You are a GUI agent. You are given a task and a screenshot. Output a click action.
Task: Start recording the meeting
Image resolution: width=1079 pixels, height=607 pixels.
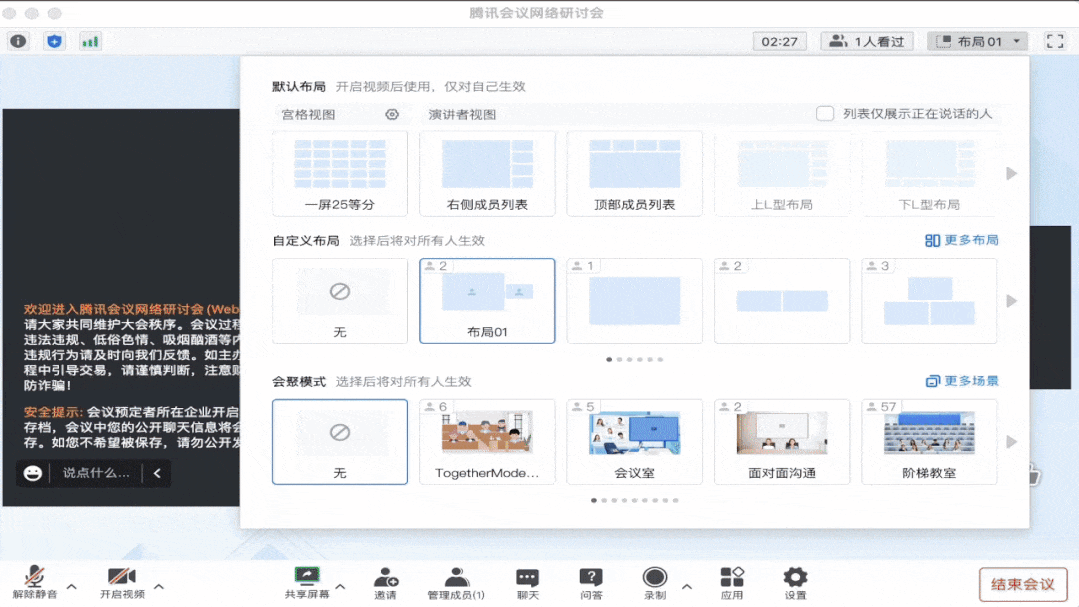coord(654,583)
